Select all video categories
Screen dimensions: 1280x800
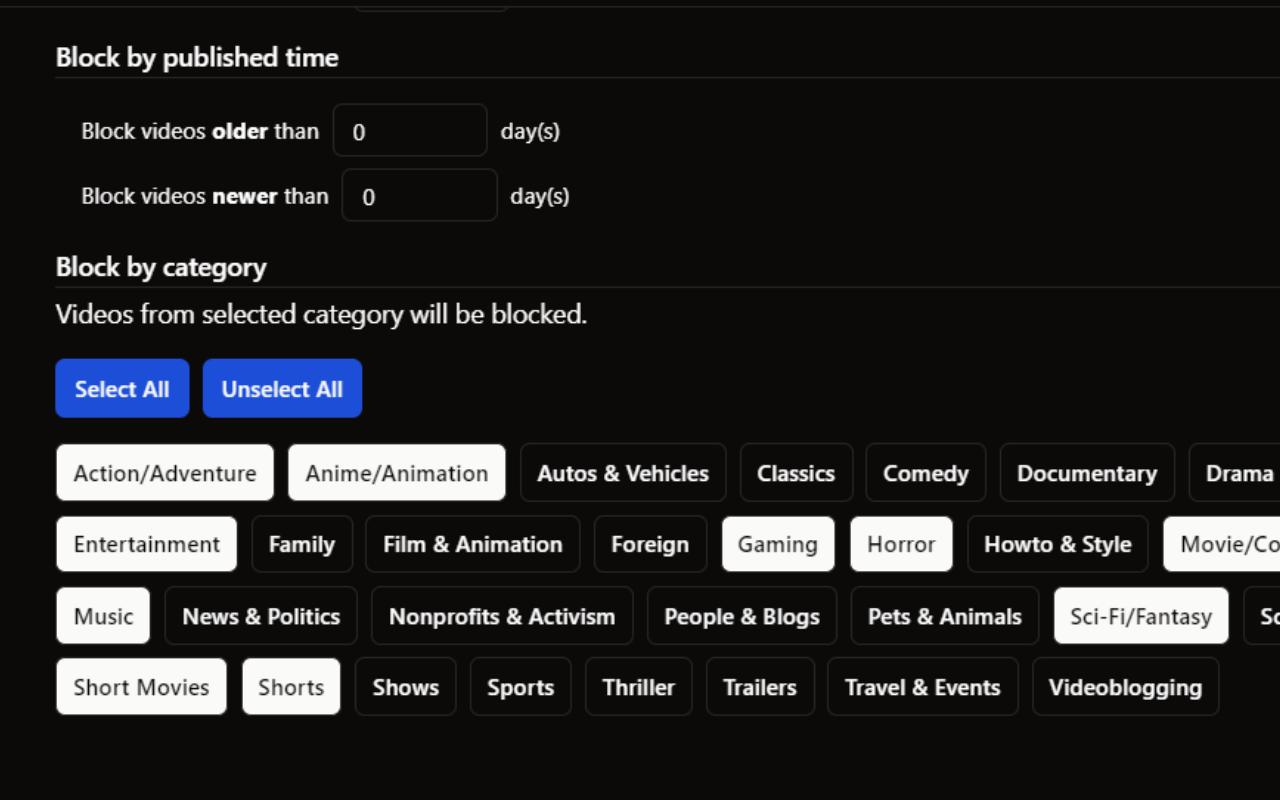pos(122,388)
